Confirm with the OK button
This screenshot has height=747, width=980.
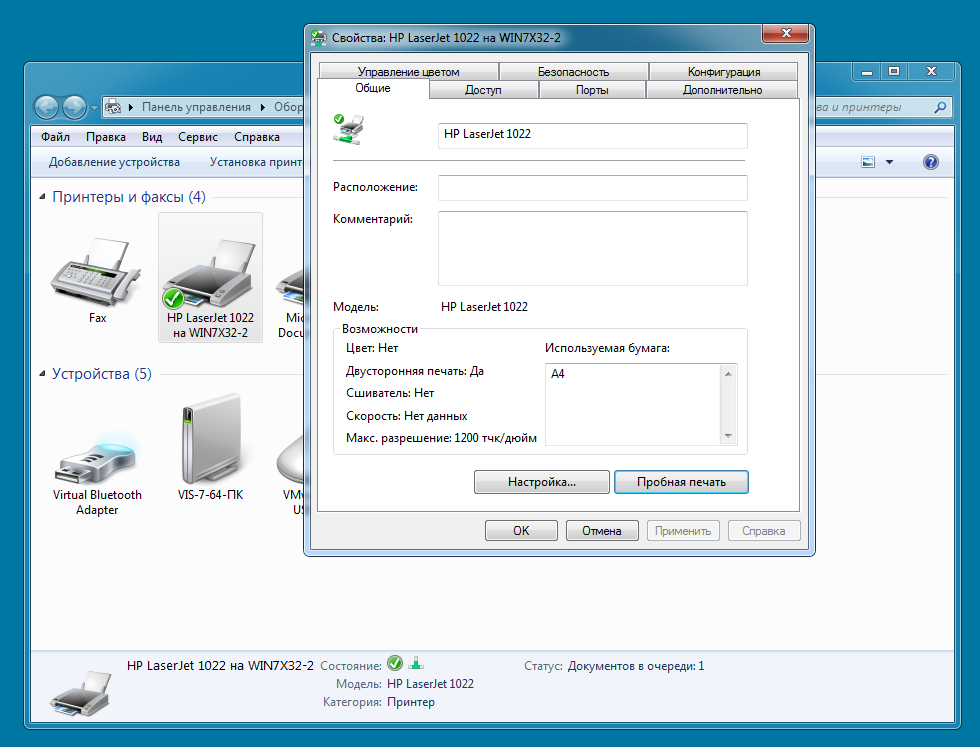tap(521, 531)
